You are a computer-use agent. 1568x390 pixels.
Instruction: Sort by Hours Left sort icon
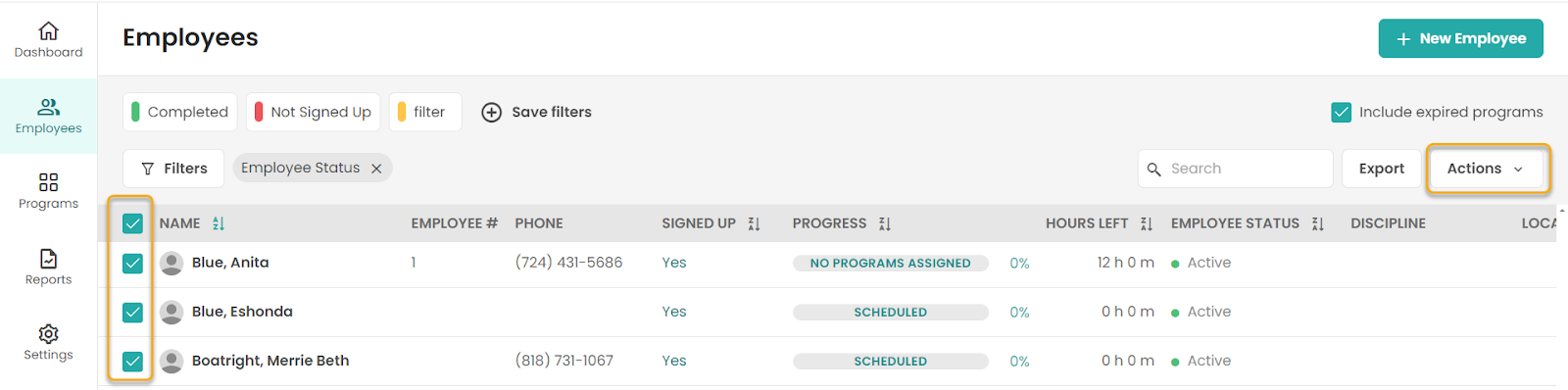(x=1147, y=223)
